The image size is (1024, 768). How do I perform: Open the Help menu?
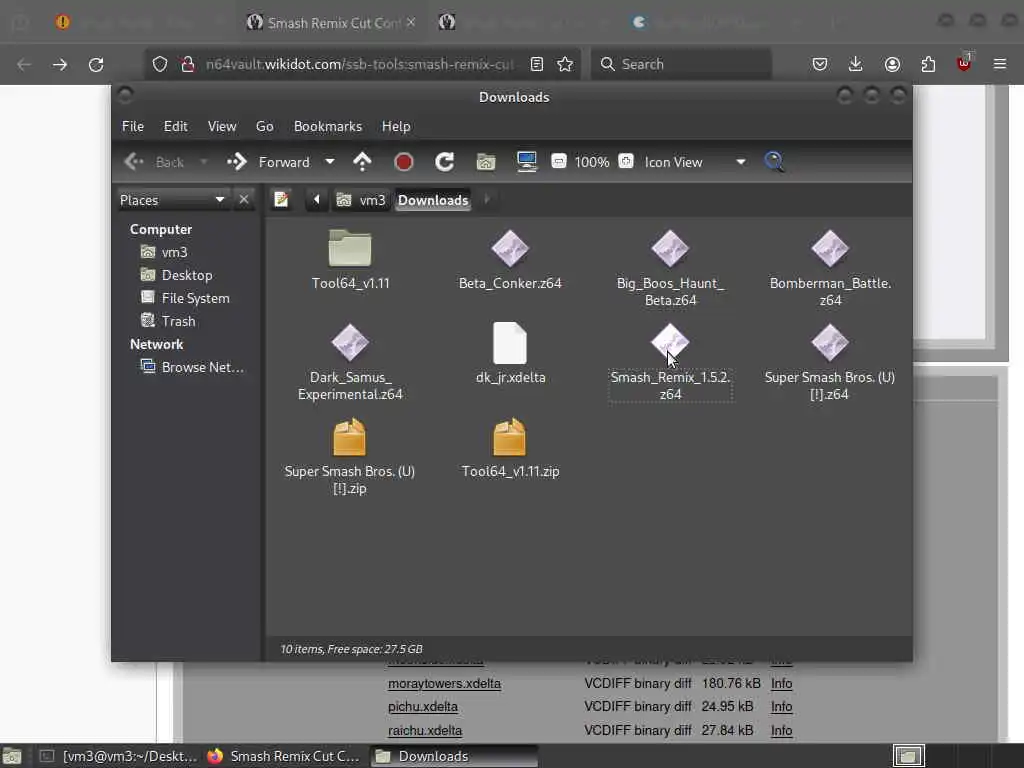click(x=396, y=126)
